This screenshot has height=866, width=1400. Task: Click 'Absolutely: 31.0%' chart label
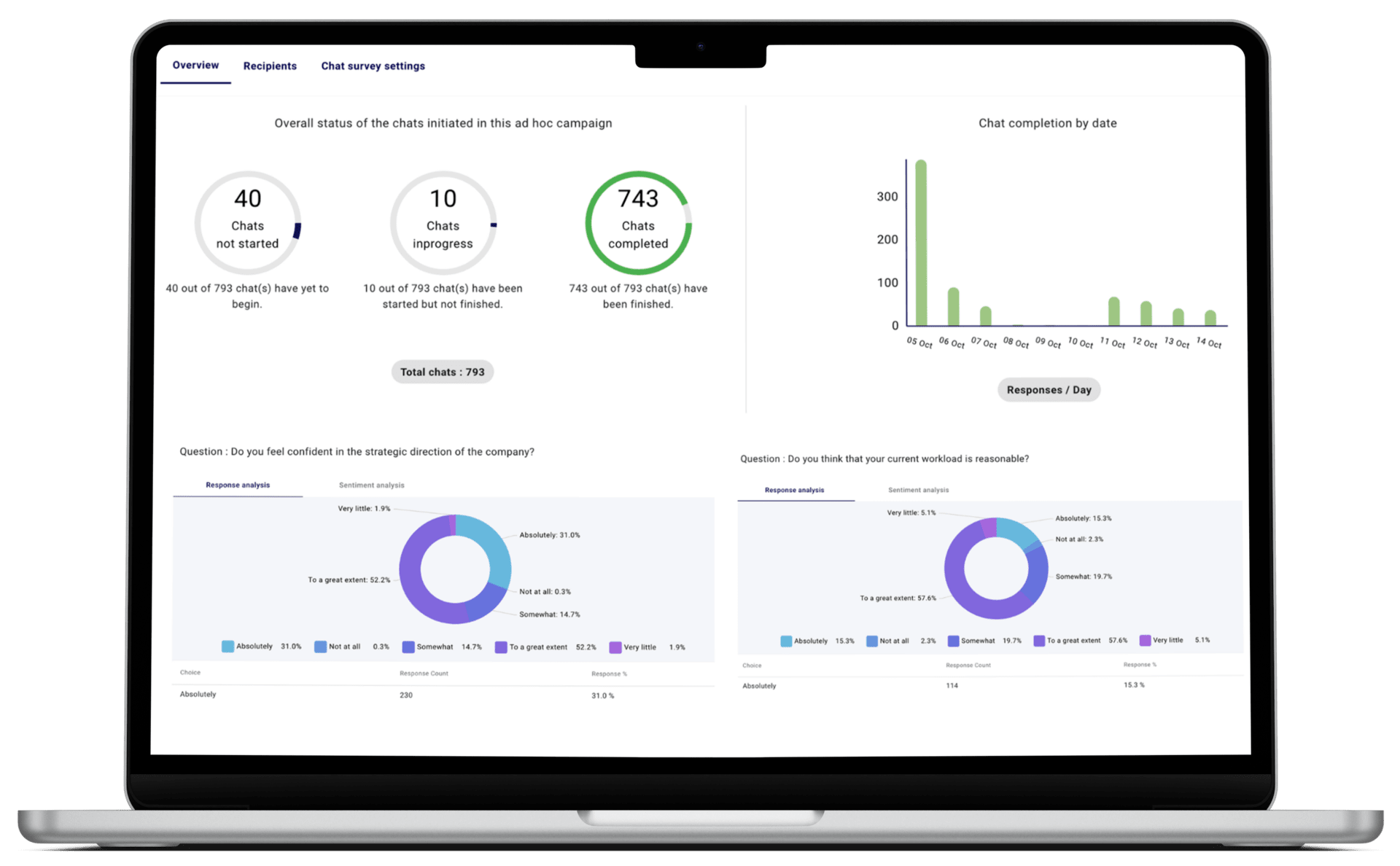pyautogui.click(x=550, y=535)
